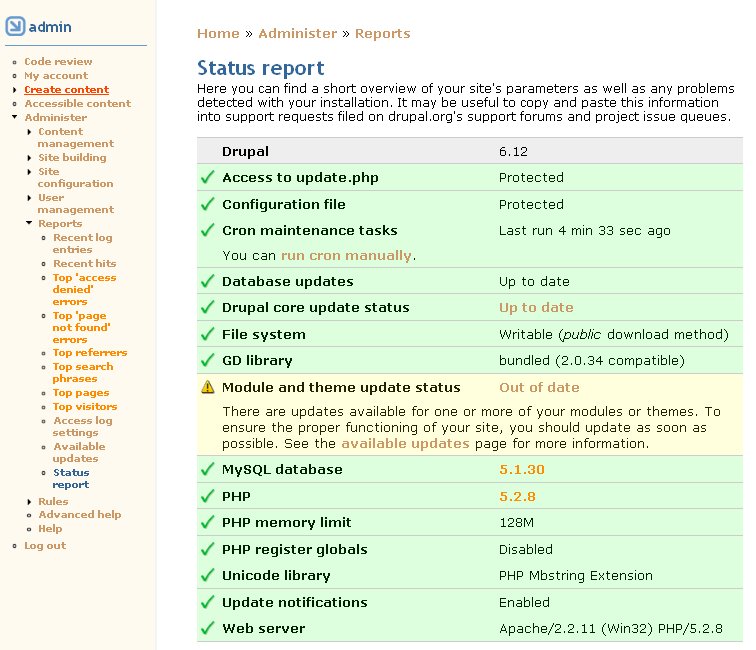Viewport: 756px width, 650px height.
Task: Collapse the Reports menu arrow
Action: pyautogui.click(x=29, y=224)
